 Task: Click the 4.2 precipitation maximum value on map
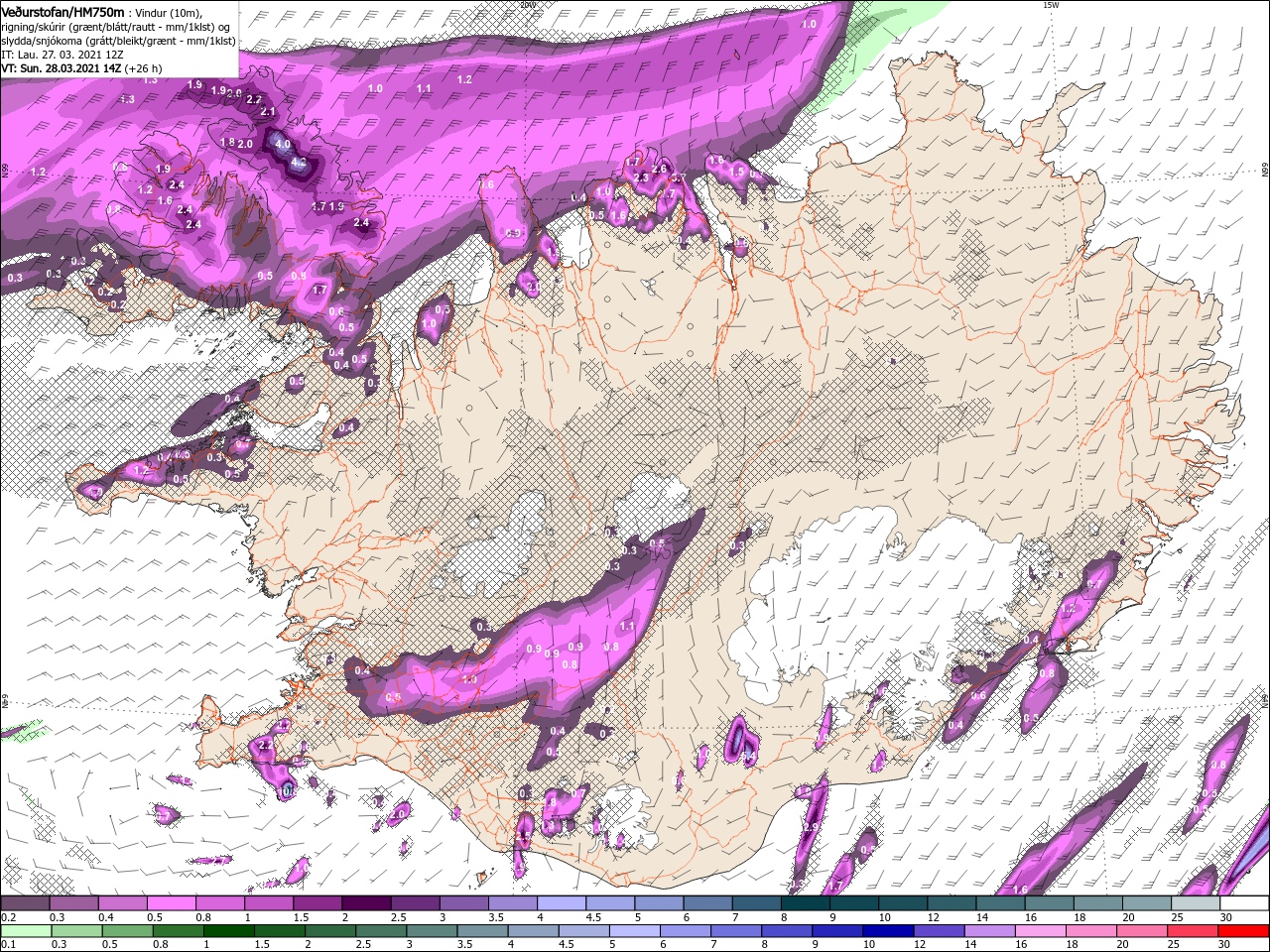(299, 161)
